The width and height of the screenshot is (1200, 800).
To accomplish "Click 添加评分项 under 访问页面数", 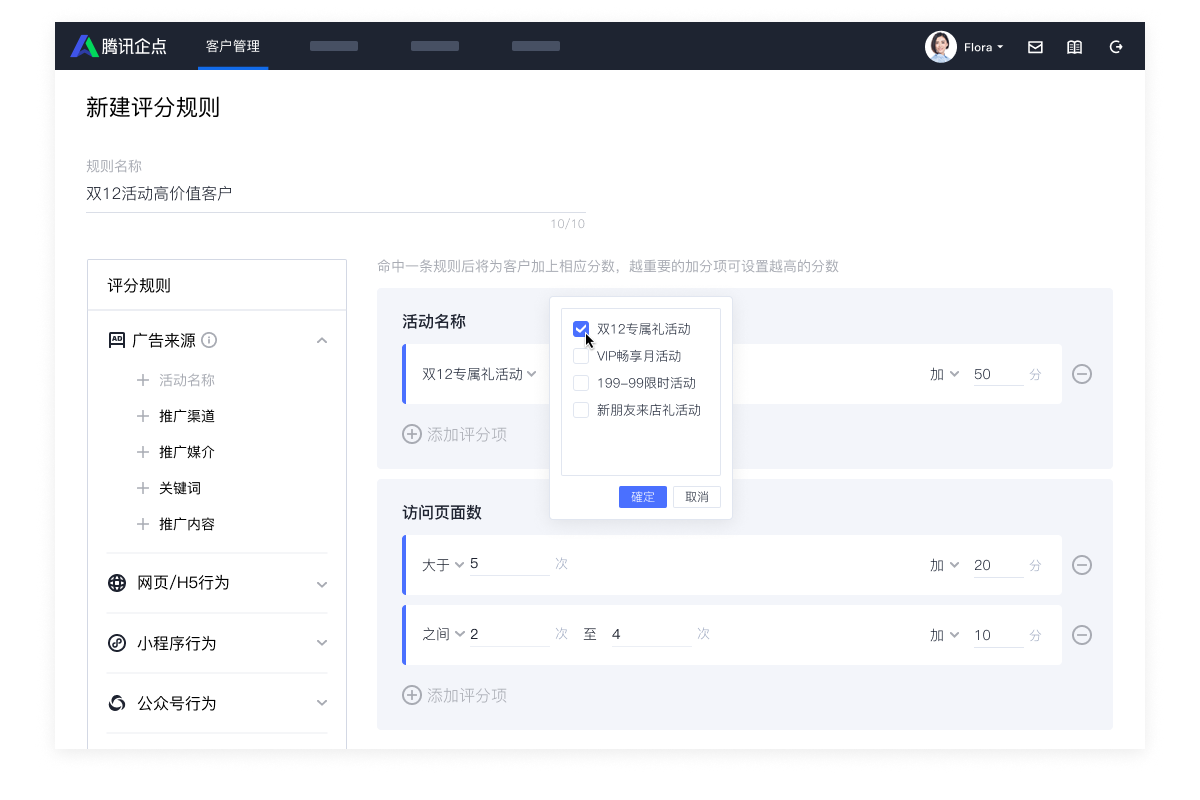I will [467, 695].
